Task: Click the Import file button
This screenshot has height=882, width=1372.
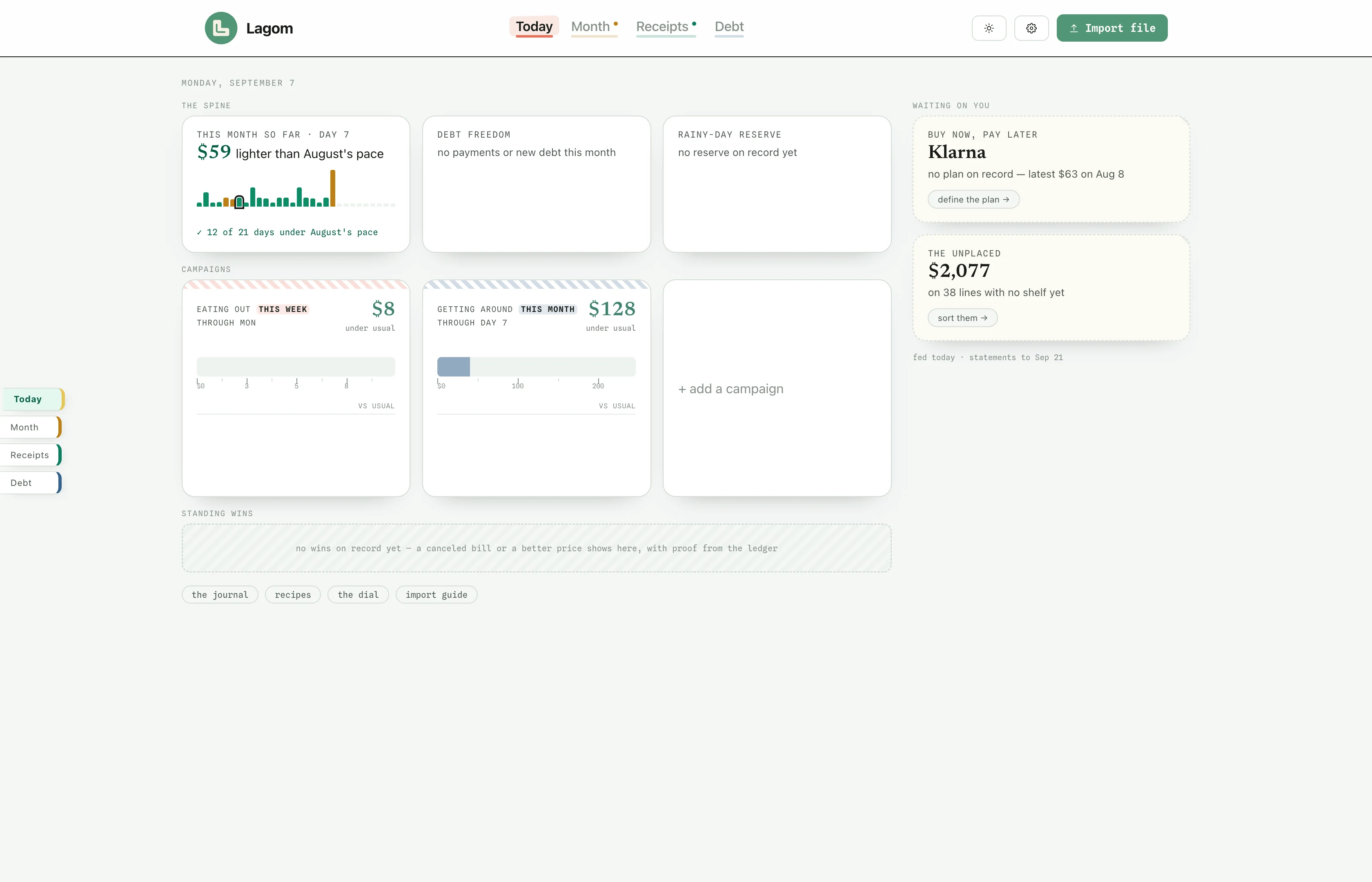Action: pos(1112,28)
